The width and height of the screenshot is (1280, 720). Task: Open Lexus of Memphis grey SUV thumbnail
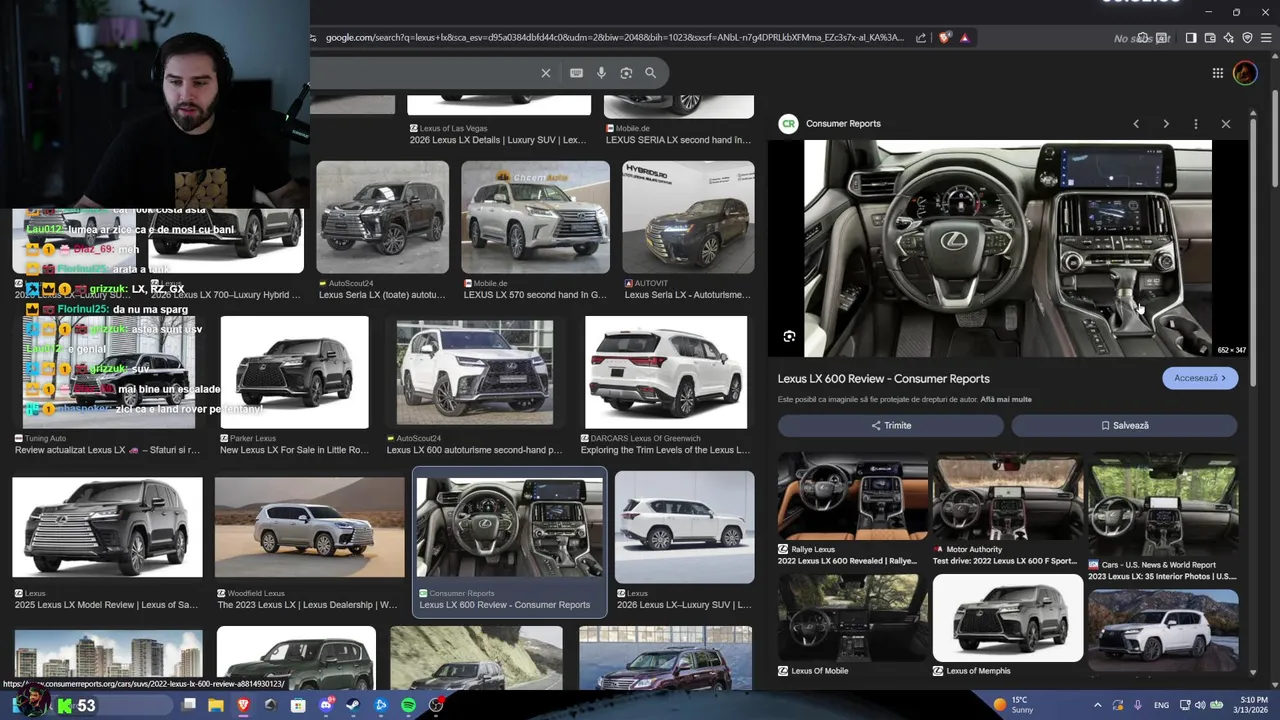click(1008, 618)
